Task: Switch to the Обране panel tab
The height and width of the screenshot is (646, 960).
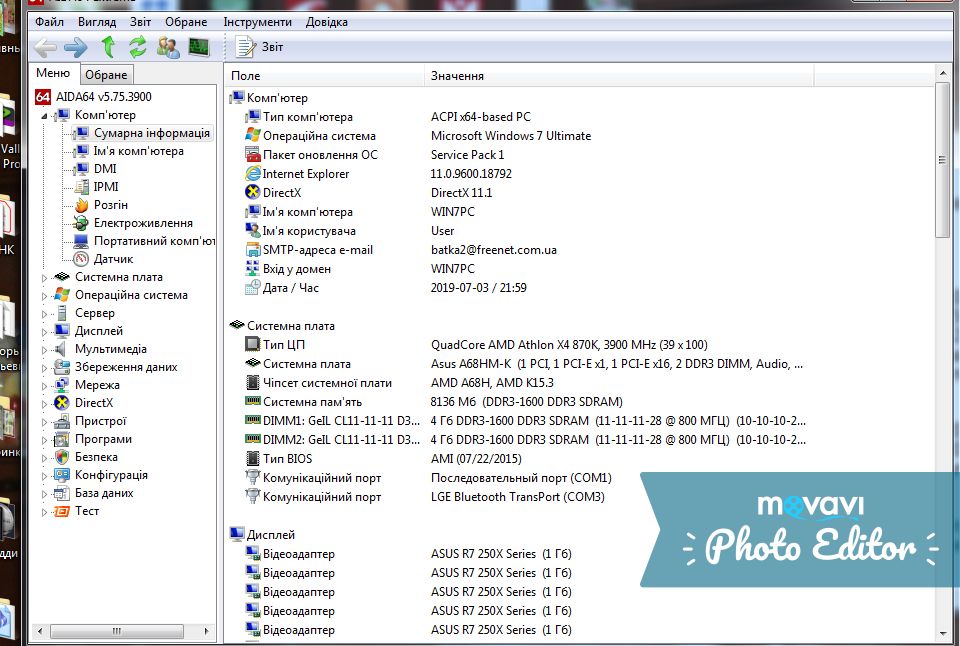Action: (107, 75)
